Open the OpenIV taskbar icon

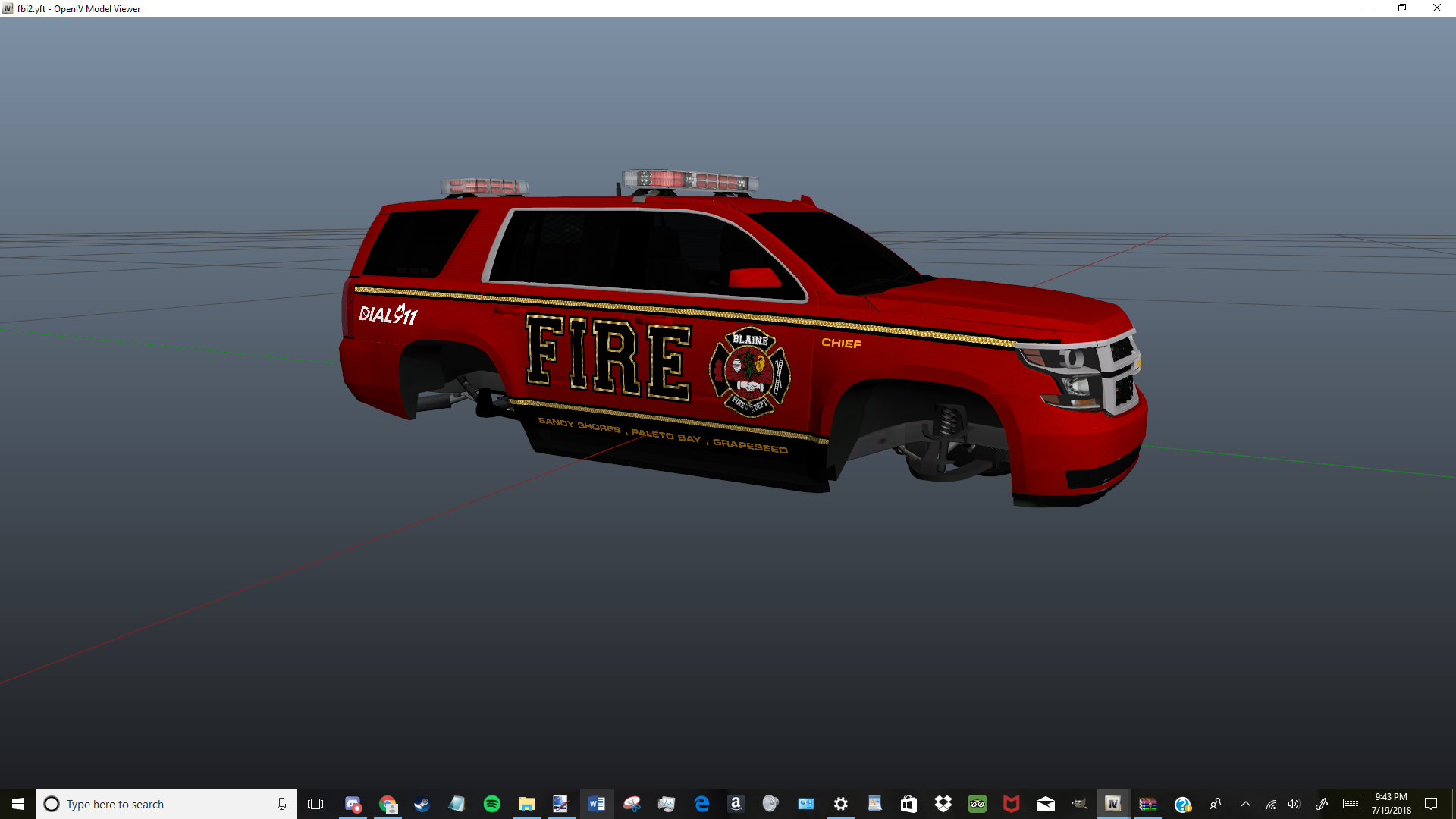click(1112, 804)
